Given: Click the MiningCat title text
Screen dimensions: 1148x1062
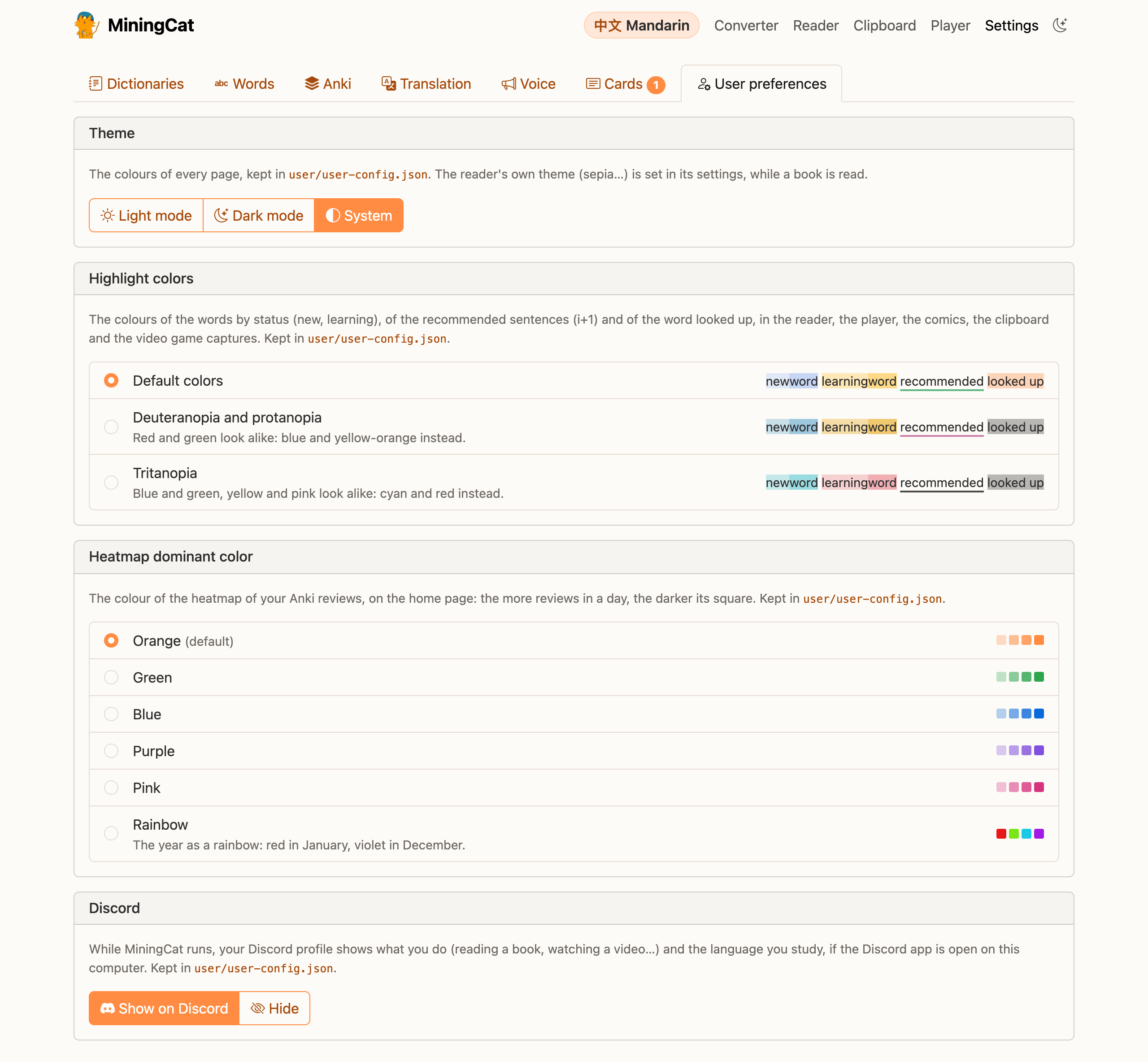Looking at the screenshot, I should pos(151,25).
